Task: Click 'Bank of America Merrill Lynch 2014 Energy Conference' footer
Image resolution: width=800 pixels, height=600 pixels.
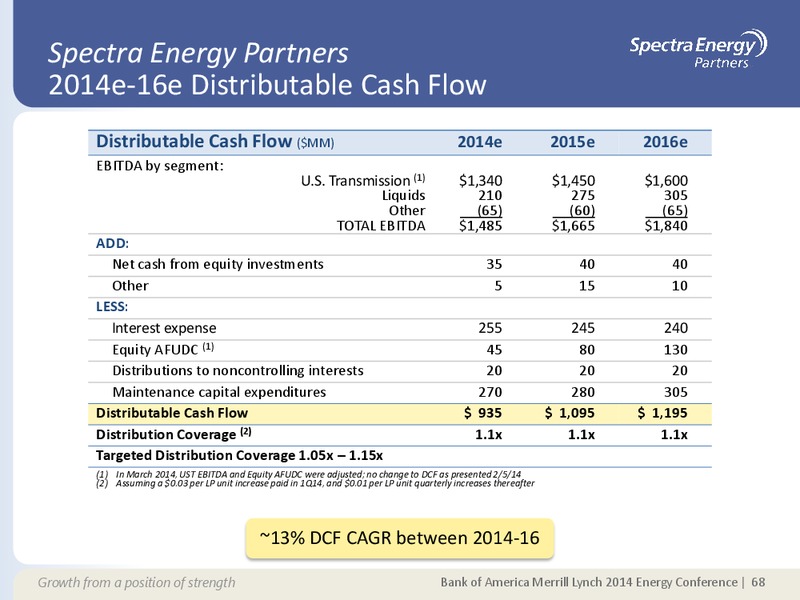Action: 589,582
